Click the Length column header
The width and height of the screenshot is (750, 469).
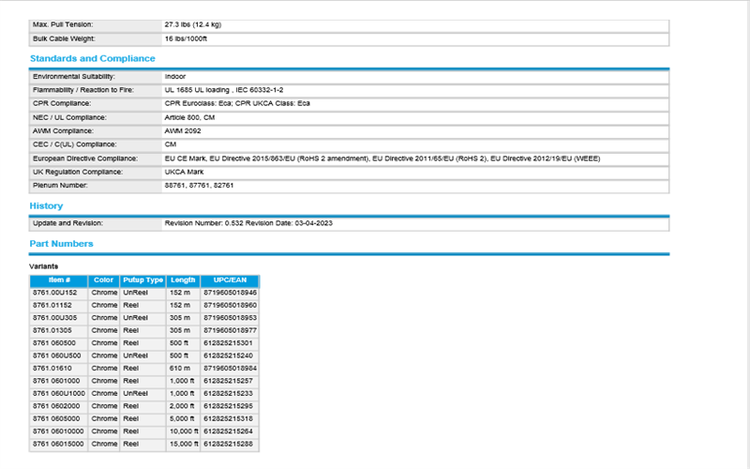click(x=183, y=280)
